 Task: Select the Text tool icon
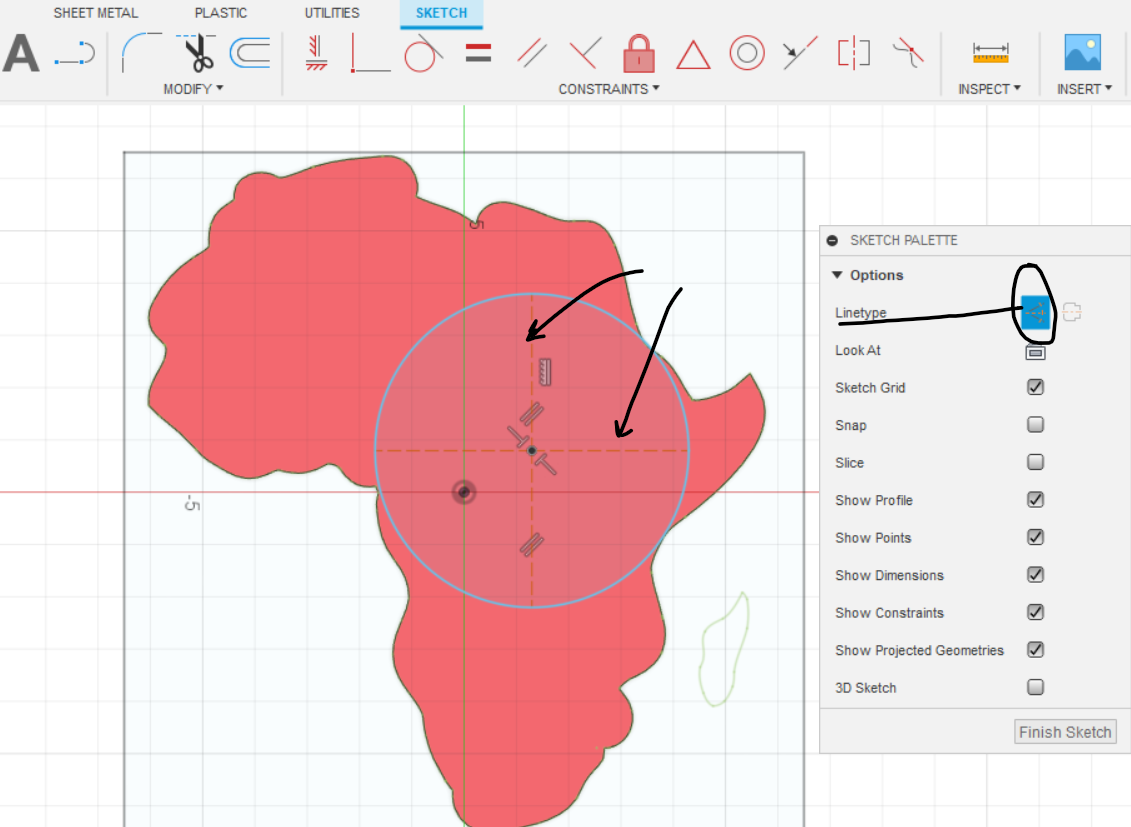tap(21, 53)
